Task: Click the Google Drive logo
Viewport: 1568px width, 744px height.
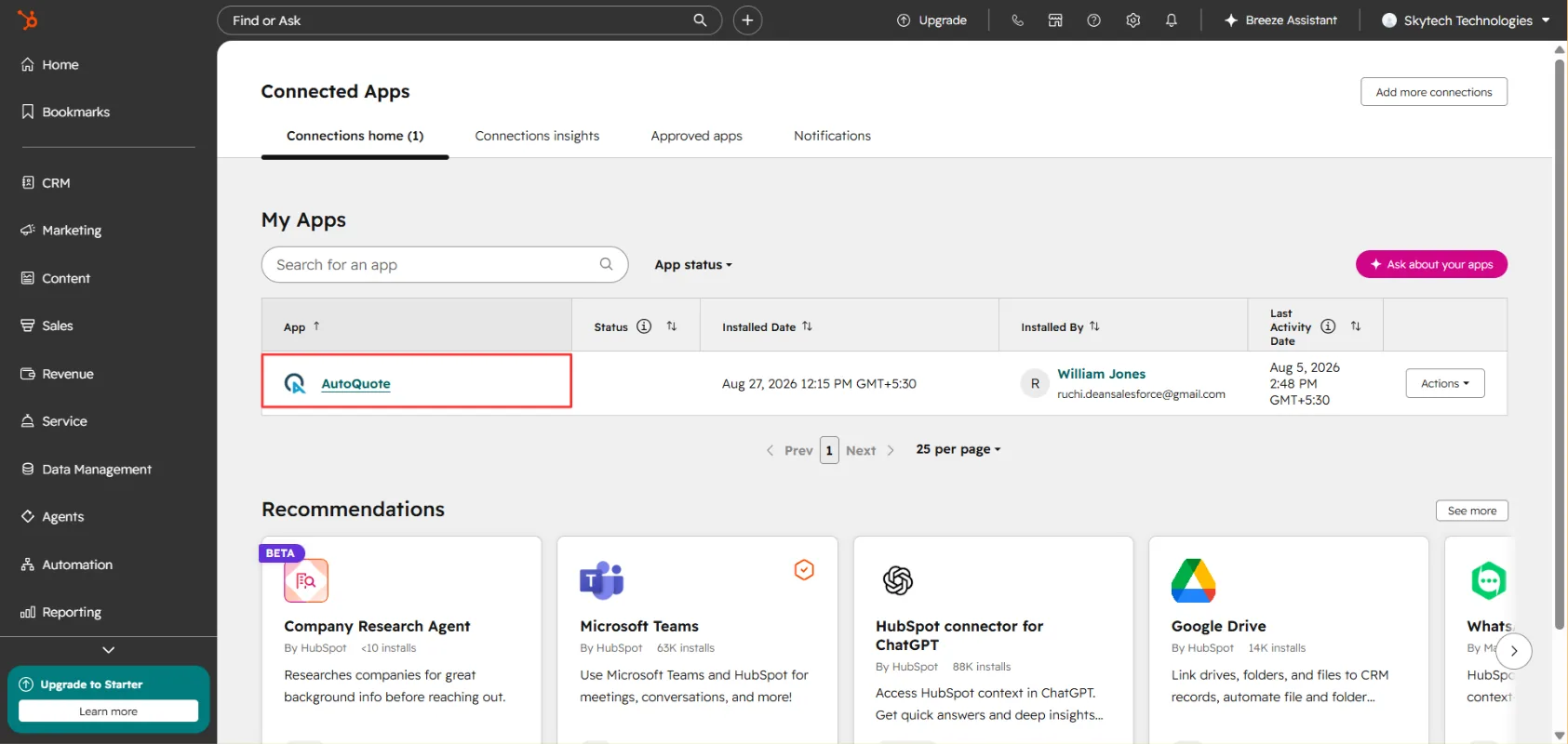Action: [x=1194, y=580]
